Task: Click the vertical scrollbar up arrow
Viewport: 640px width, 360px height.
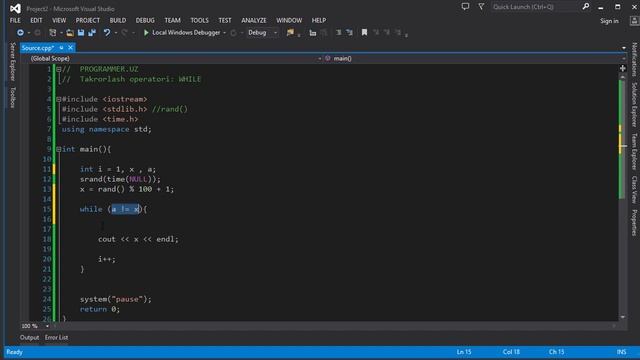Action: (622, 77)
